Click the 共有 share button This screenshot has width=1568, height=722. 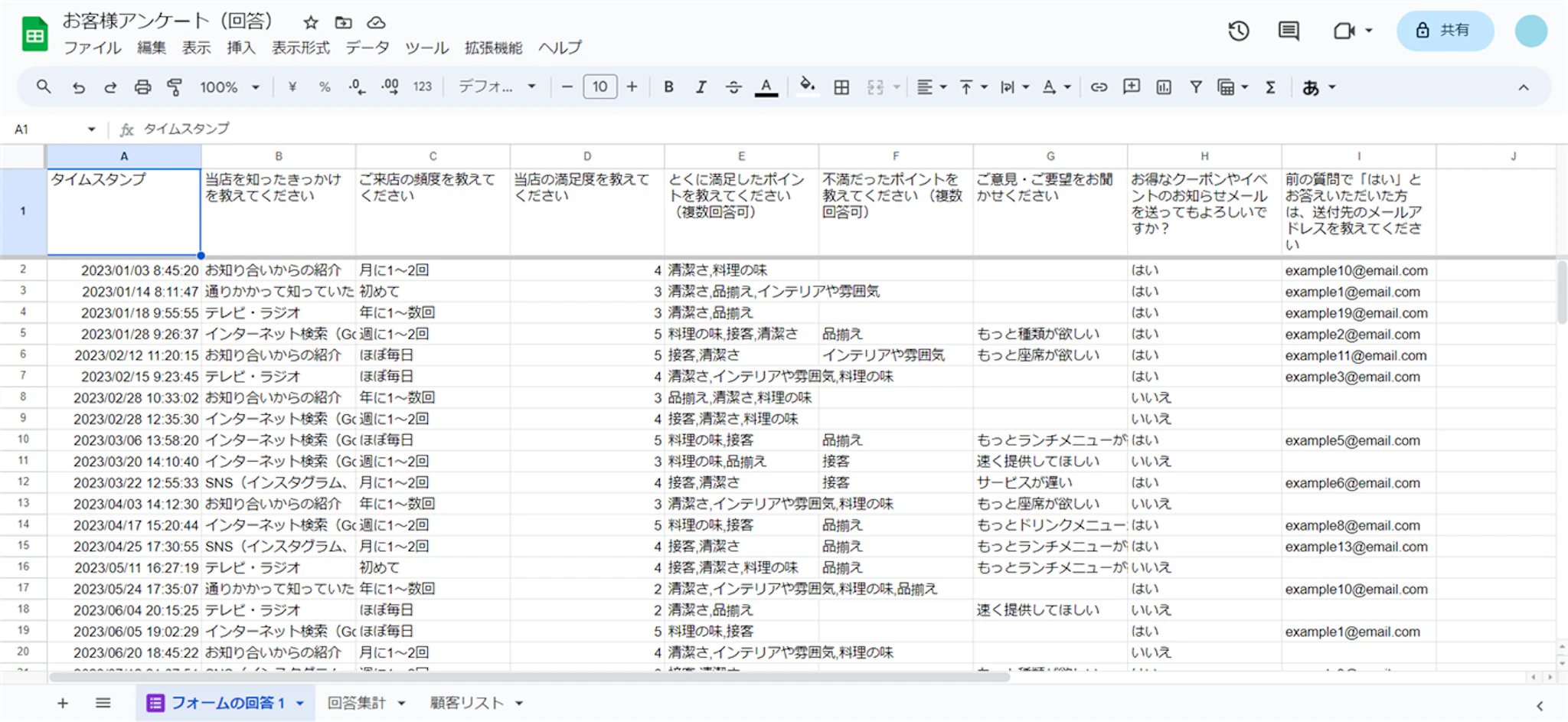pyautogui.click(x=1444, y=31)
